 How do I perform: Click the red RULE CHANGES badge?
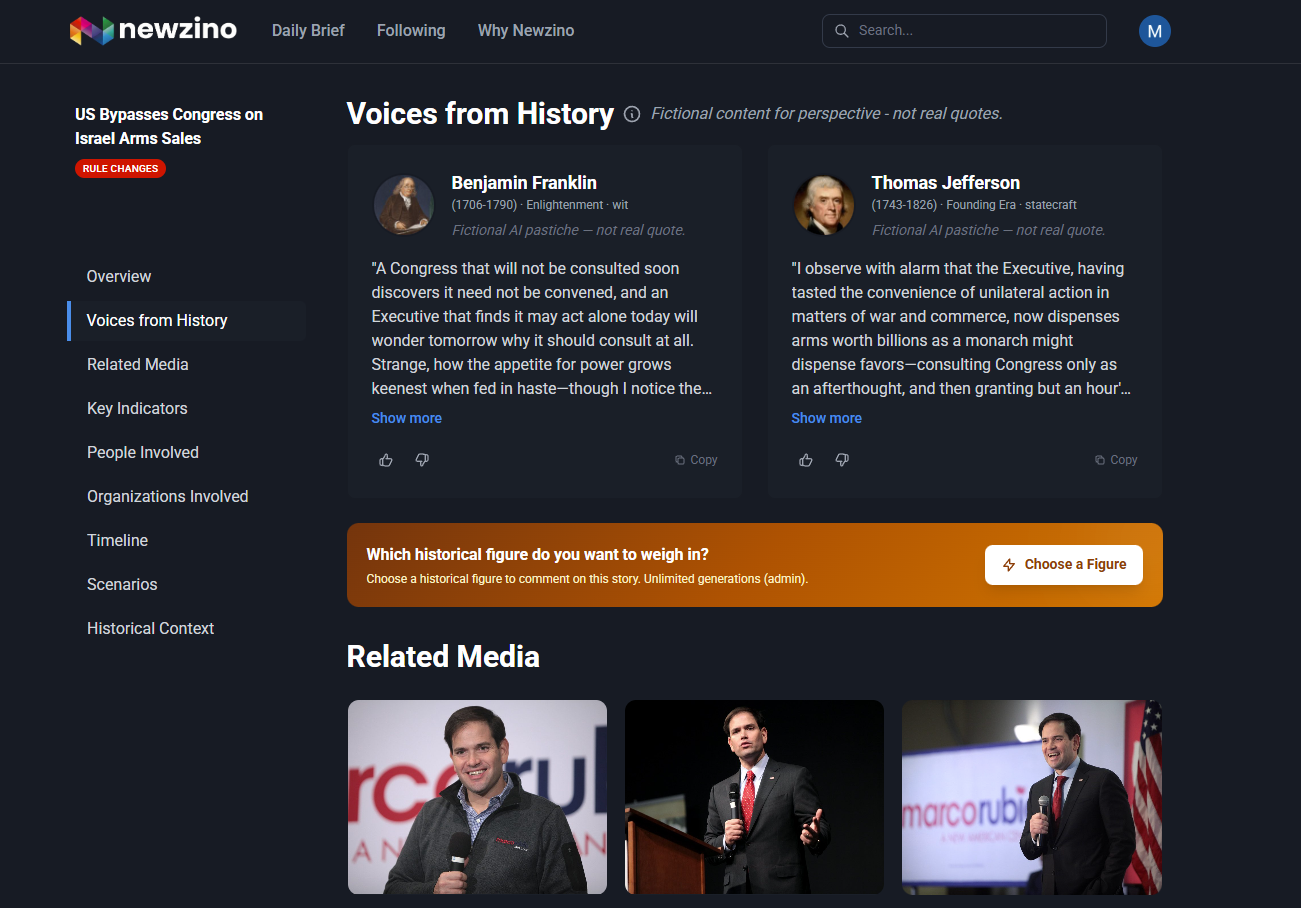coord(120,168)
